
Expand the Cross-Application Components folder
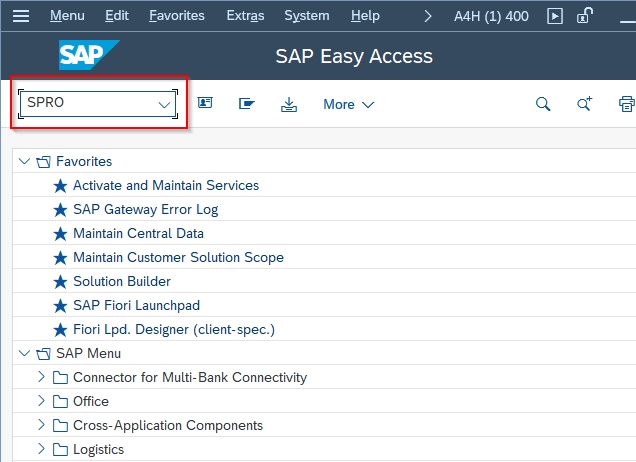pos(41,425)
